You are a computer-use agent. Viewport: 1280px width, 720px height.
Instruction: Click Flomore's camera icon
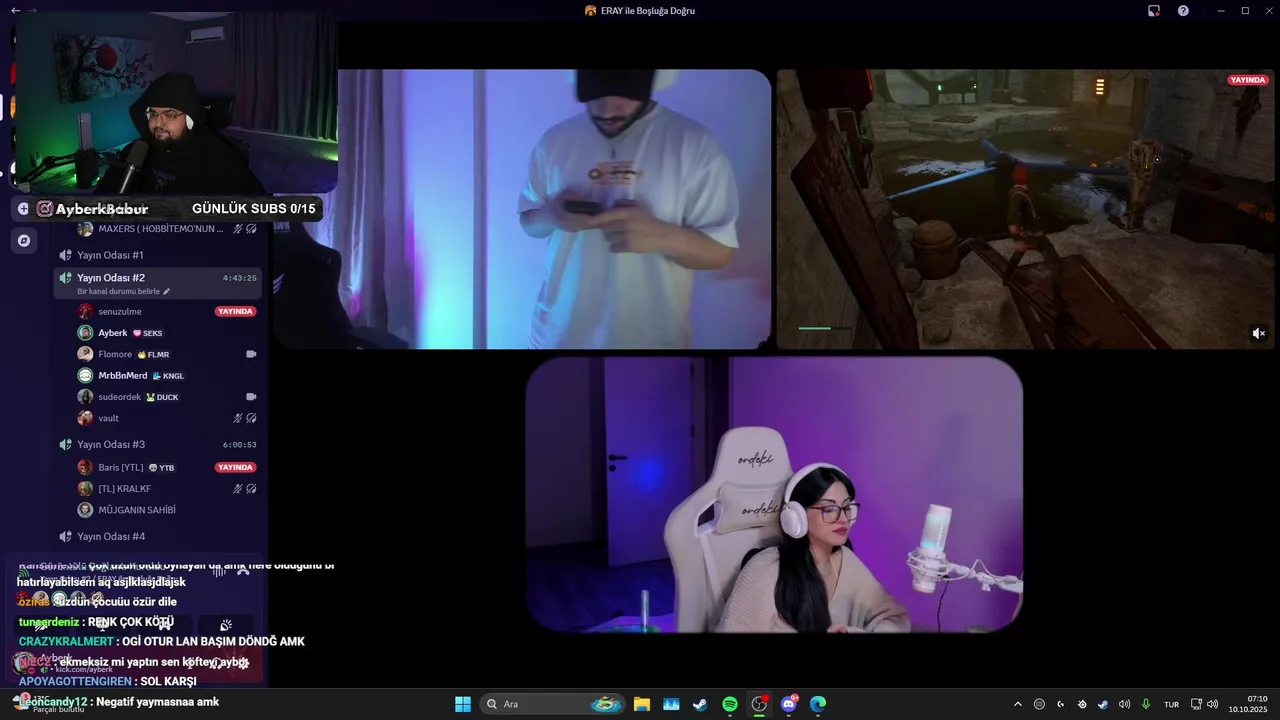251,354
